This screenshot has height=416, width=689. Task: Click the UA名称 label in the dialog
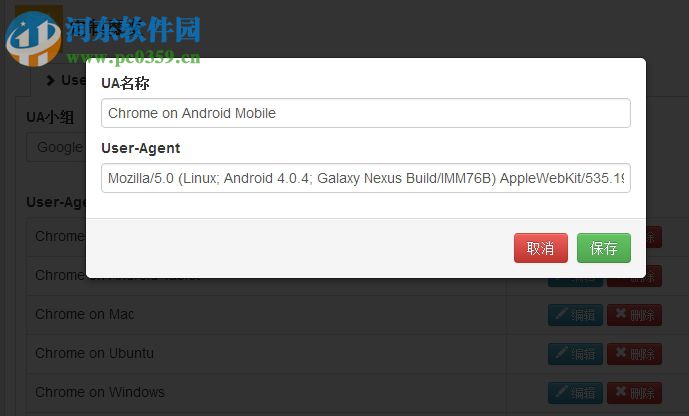click(x=125, y=83)
